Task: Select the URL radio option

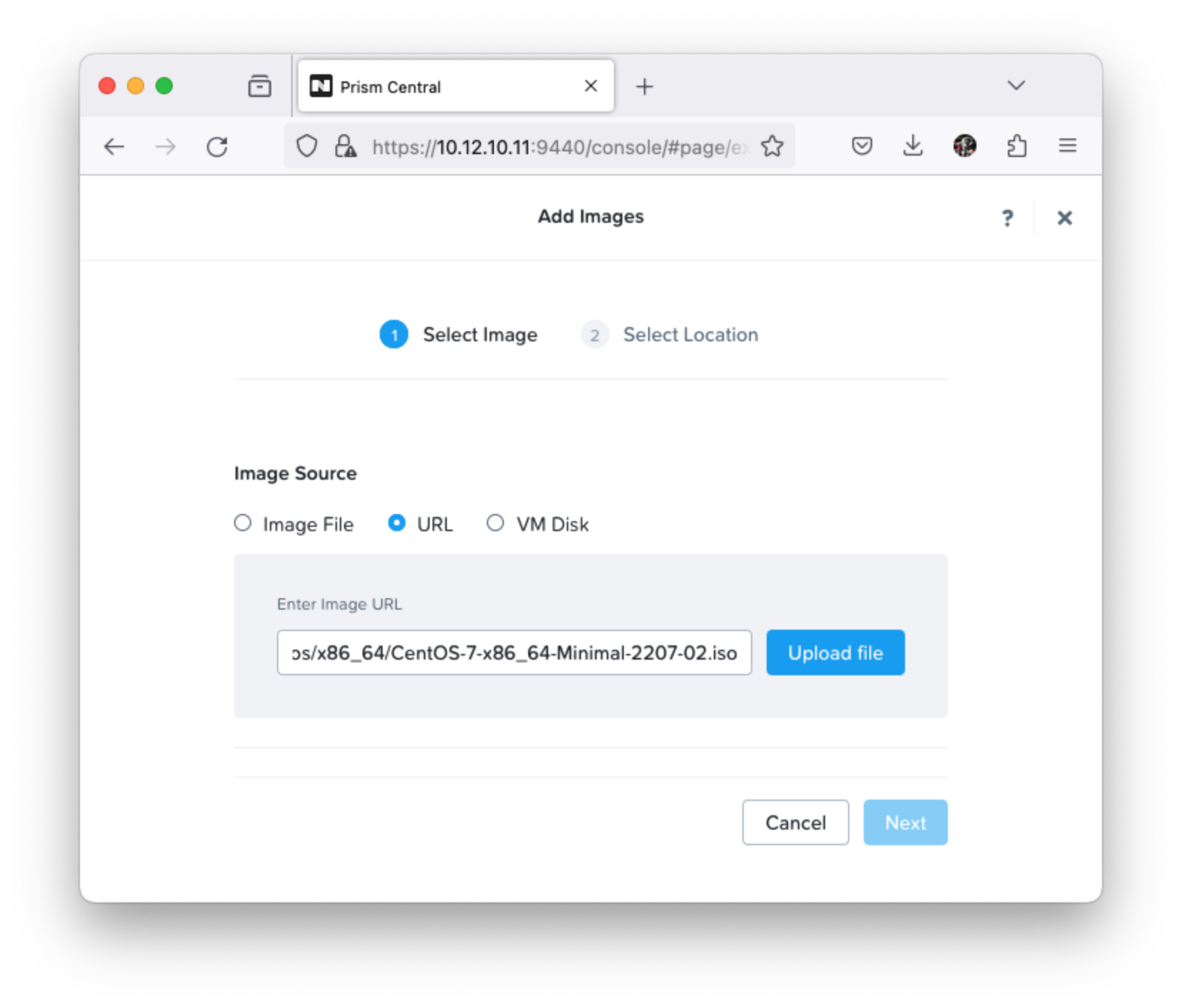Action: 397,523
